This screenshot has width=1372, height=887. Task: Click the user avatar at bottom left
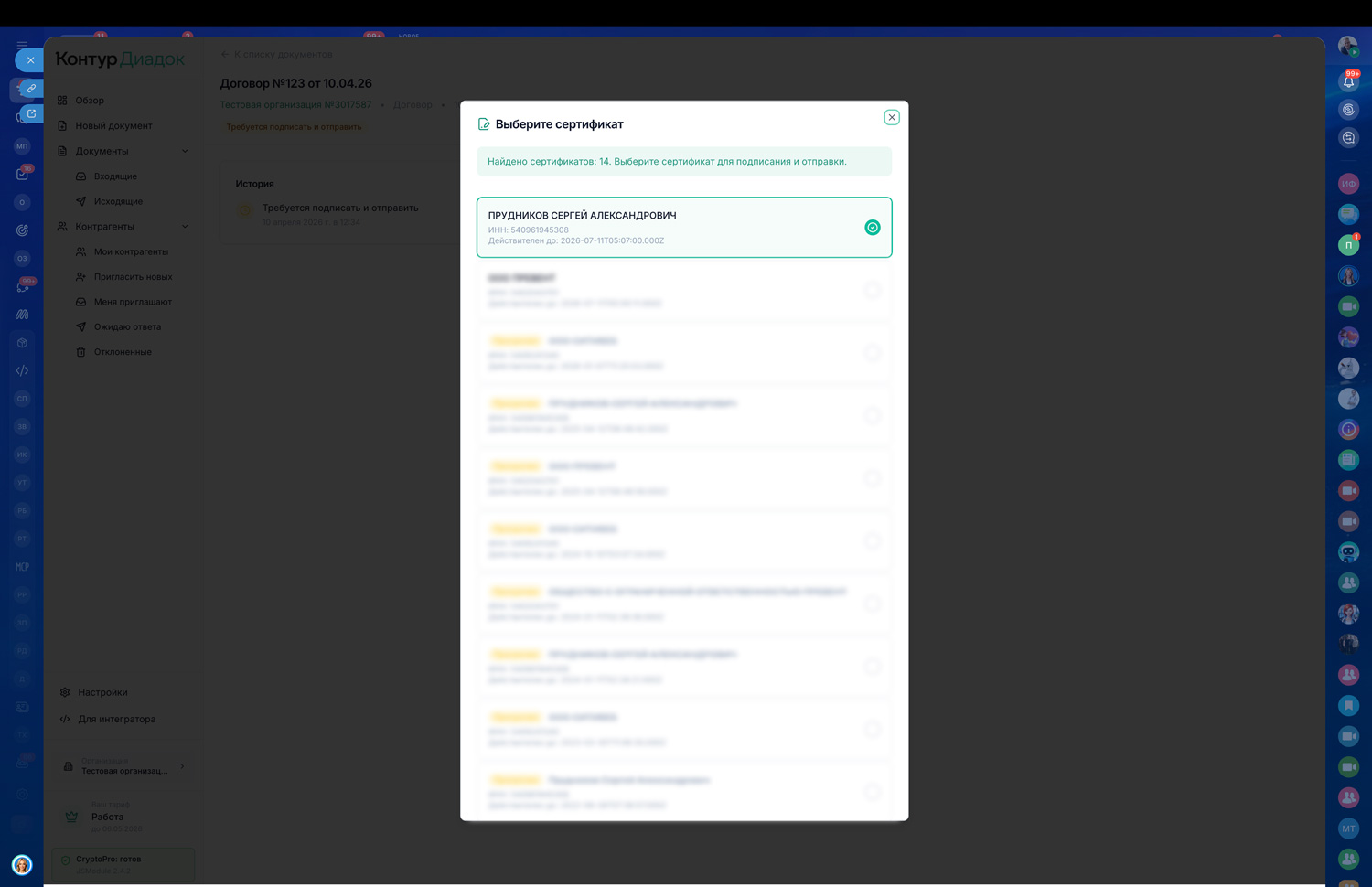point(22,864)
